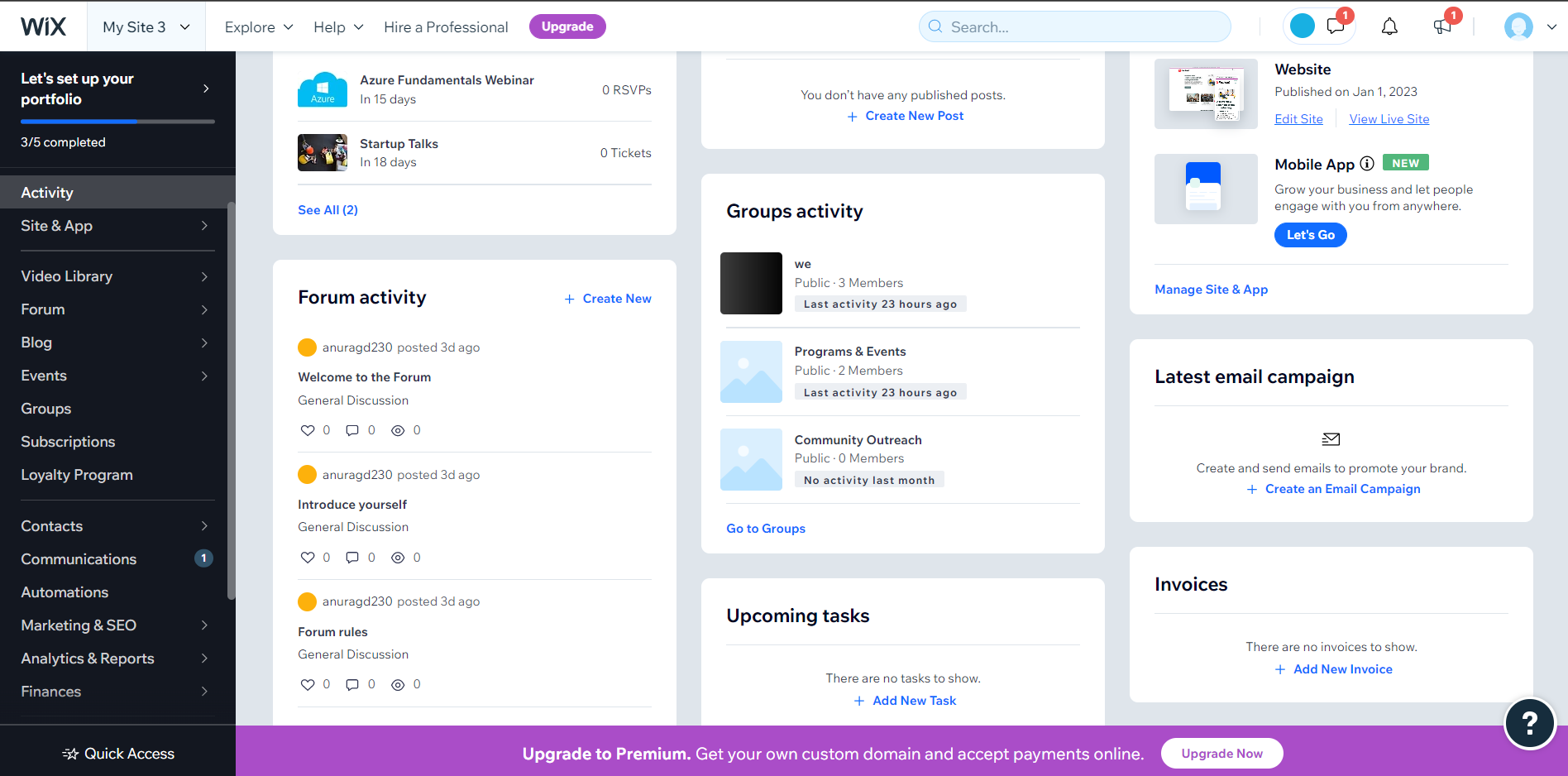This screenshot has height=776, width=1568.
Task: Expand the Site & App chevron
Action: (x=204, y=226)
